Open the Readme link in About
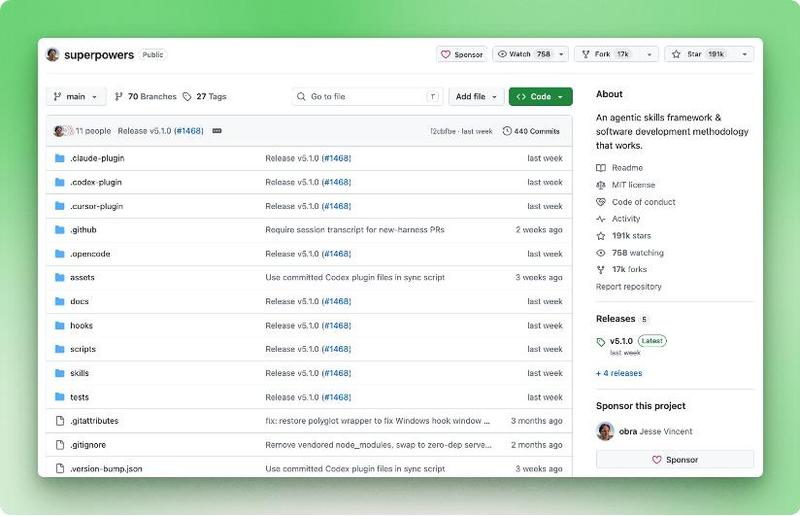The width and height of the screenshot is (800, 516). pyautogui.click(x=627, y=167)
